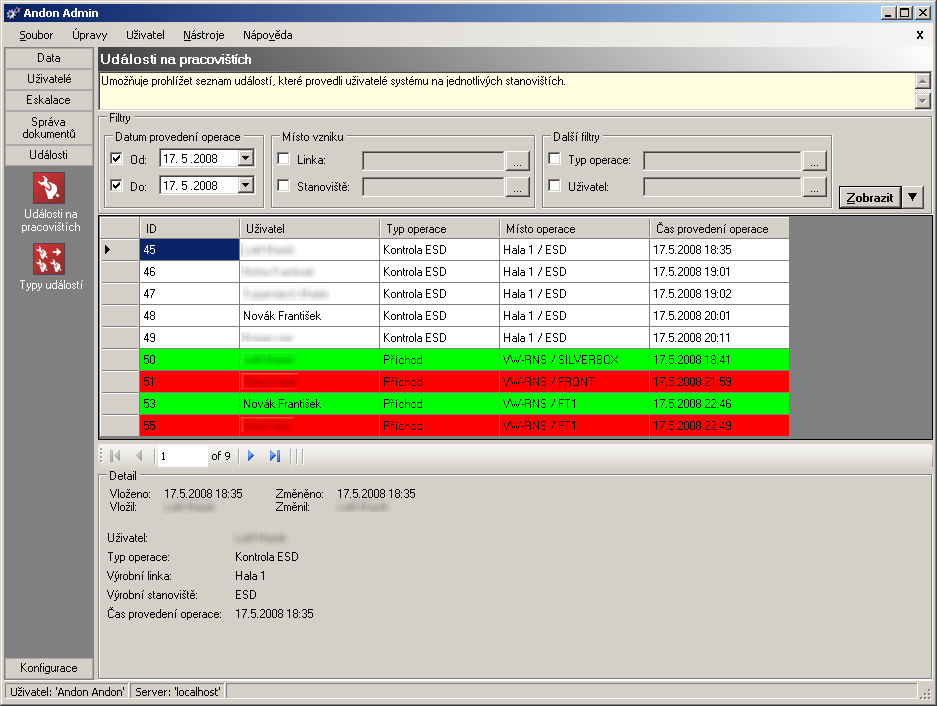Expand the arrow next to Zobrazit
Viewport: 937px width, 706px height.
[x=913, y=197]
